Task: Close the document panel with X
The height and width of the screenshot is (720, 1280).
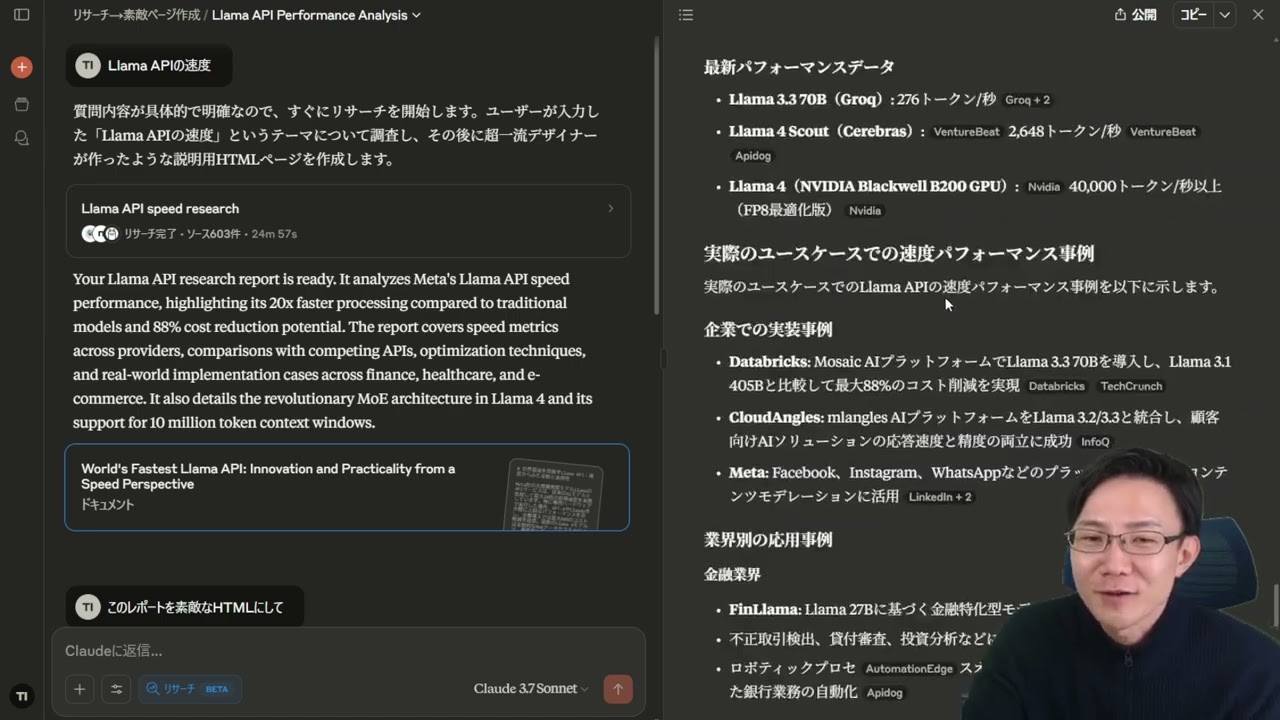Action: click(1258, 15)
